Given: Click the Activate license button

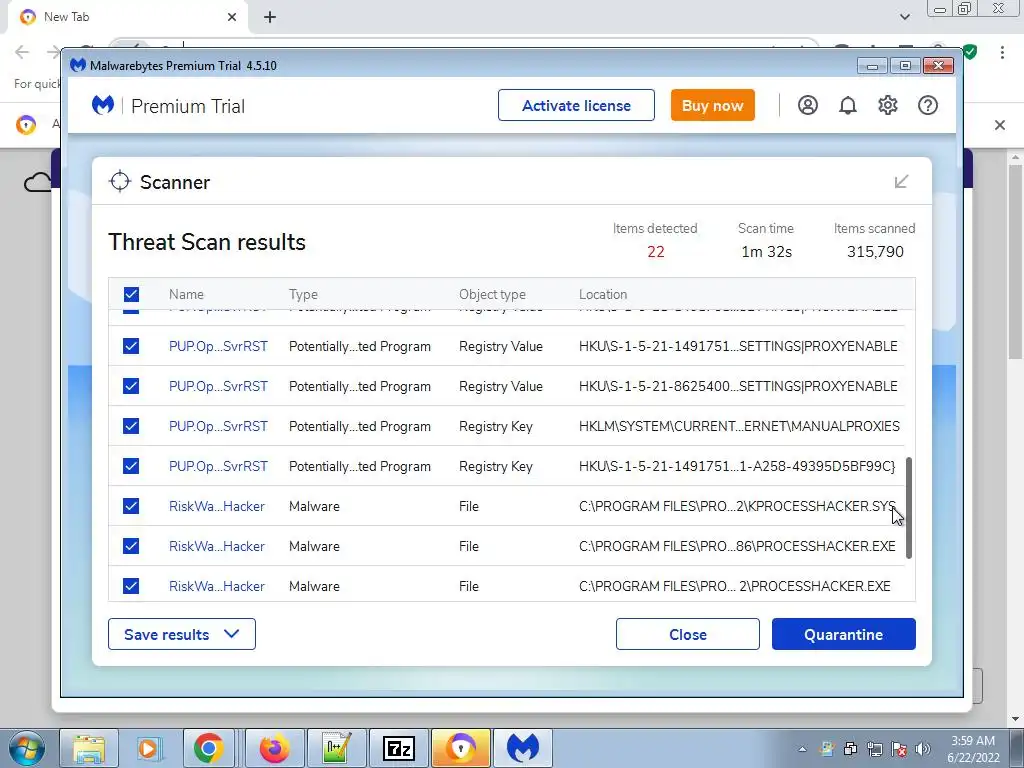Looking at the screenshot, I should click(x=576, y=105).
